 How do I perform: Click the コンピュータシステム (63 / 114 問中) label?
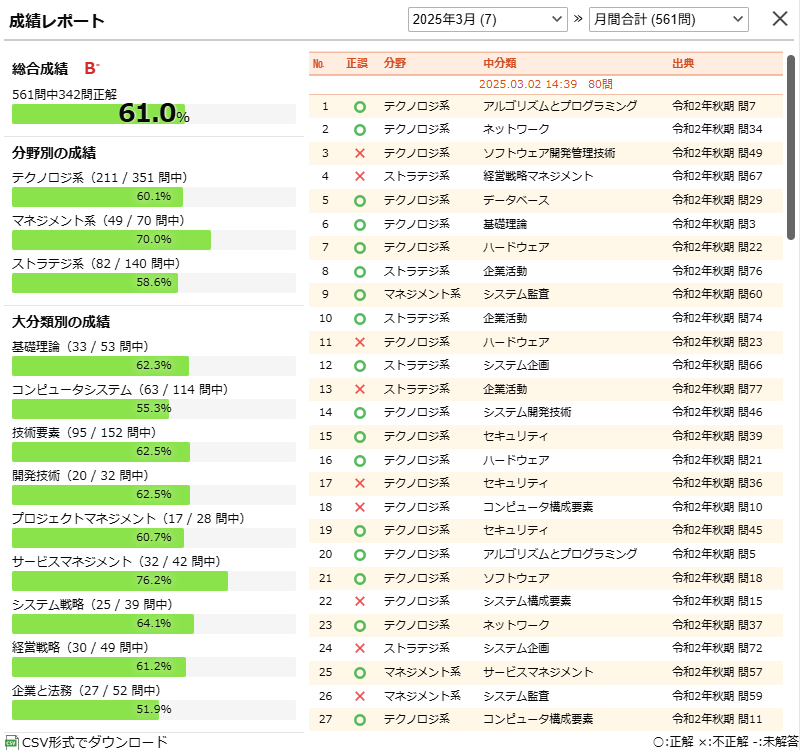coord(120,390)
